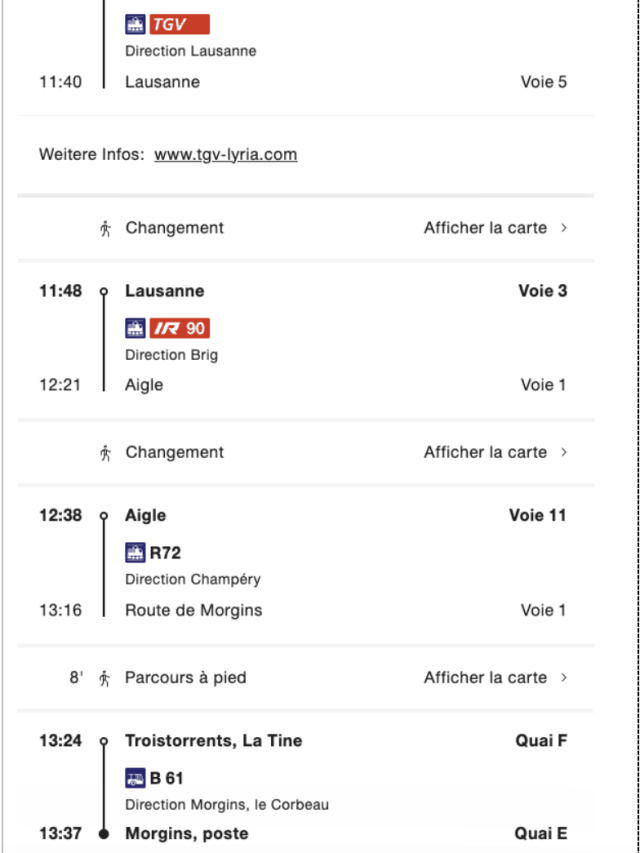Click the IR 90 train badge
The image size is (640, 853).
(x=180, y=328)
